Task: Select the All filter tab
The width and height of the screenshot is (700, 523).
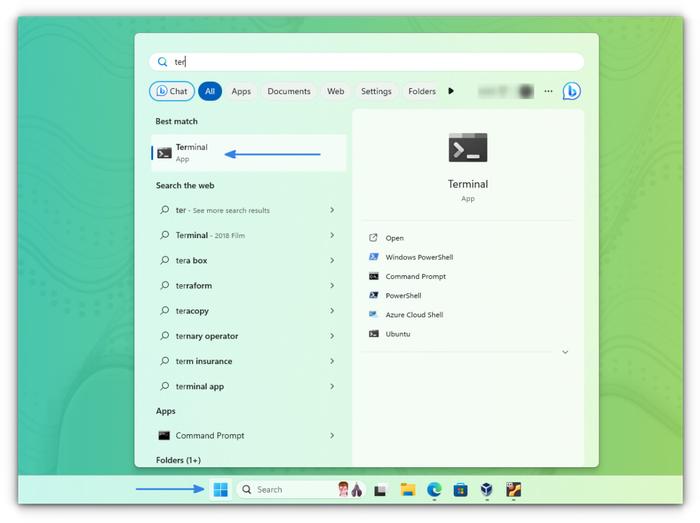Action: coord(210,91)
